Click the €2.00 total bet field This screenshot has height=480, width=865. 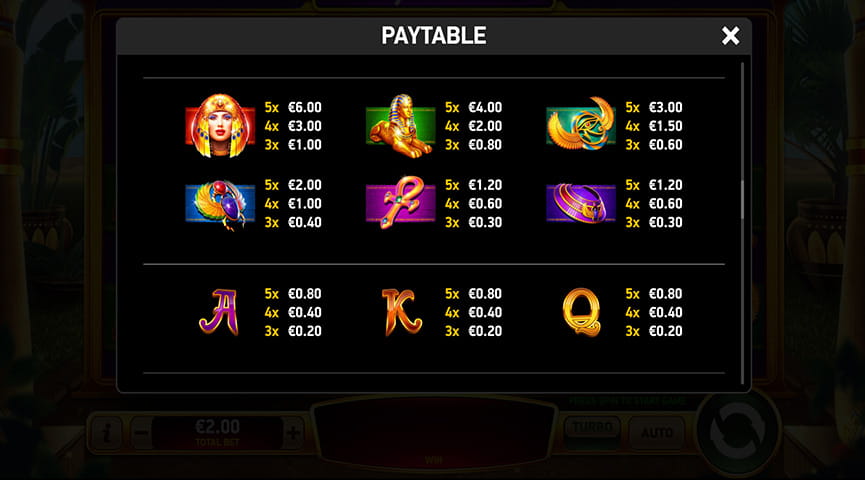(217, 433)
